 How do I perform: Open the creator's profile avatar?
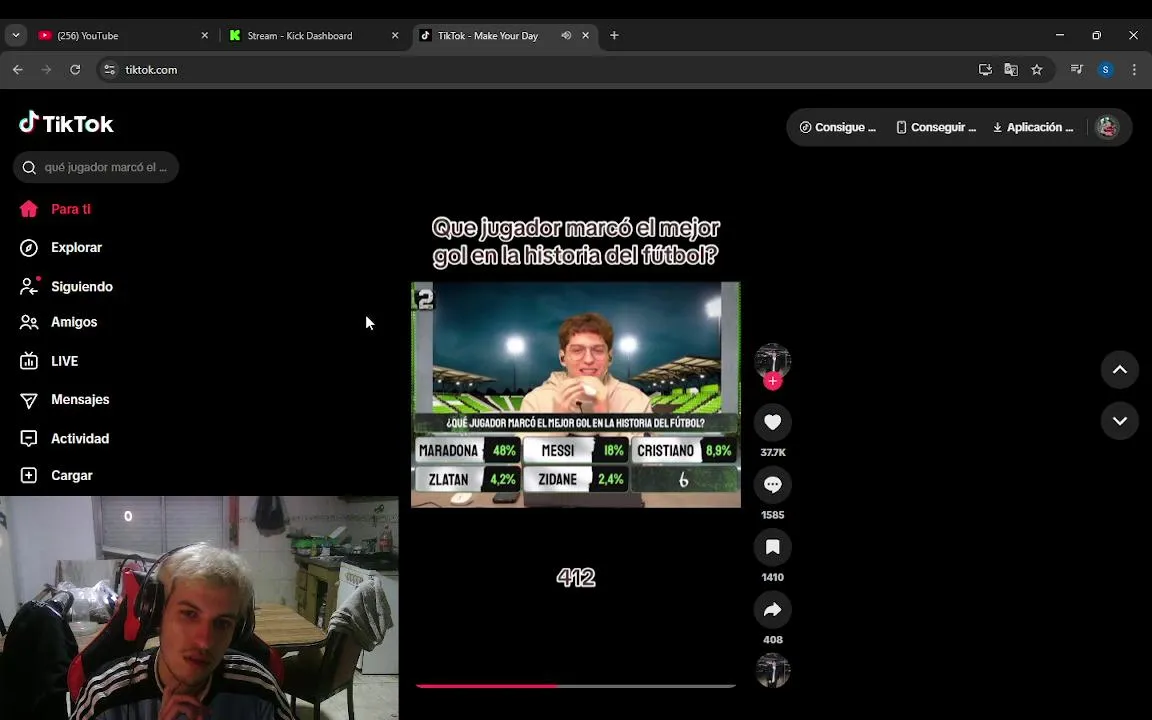pyautogui.click(x=772, y=361)
